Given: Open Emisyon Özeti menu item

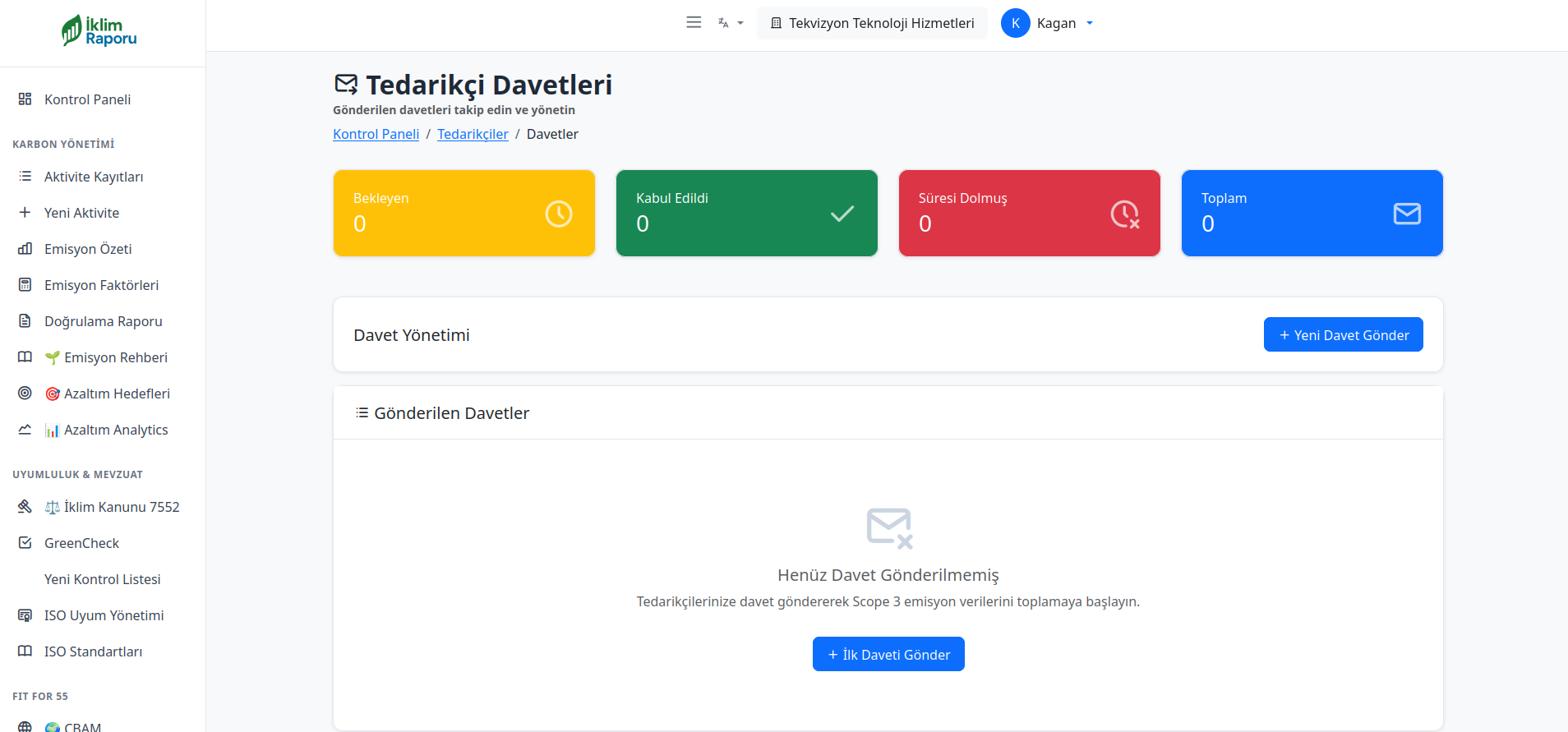Looking at the screenshot, I should 88,249.
